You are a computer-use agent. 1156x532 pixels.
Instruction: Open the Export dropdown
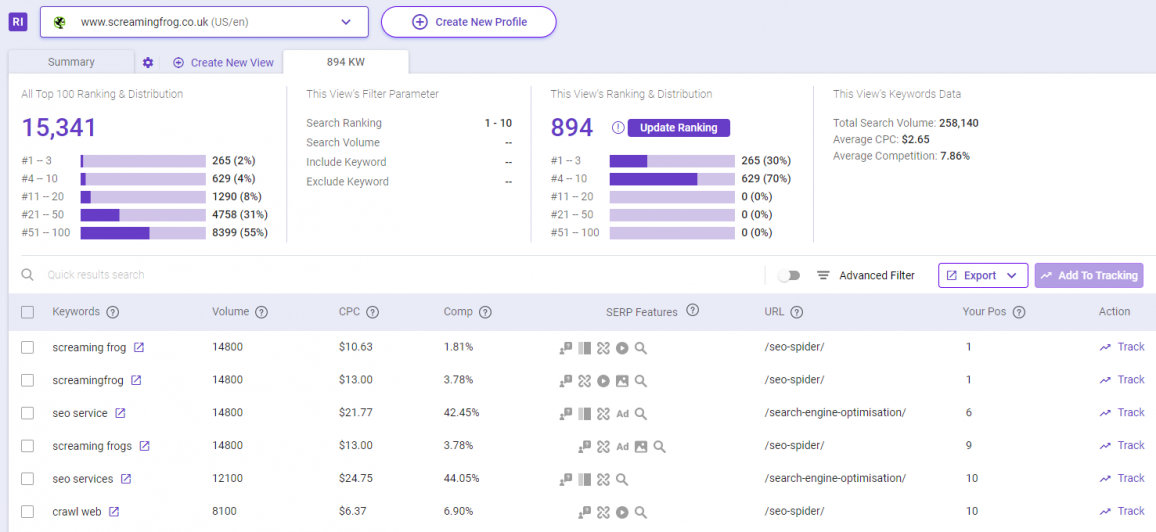point(983,276)
